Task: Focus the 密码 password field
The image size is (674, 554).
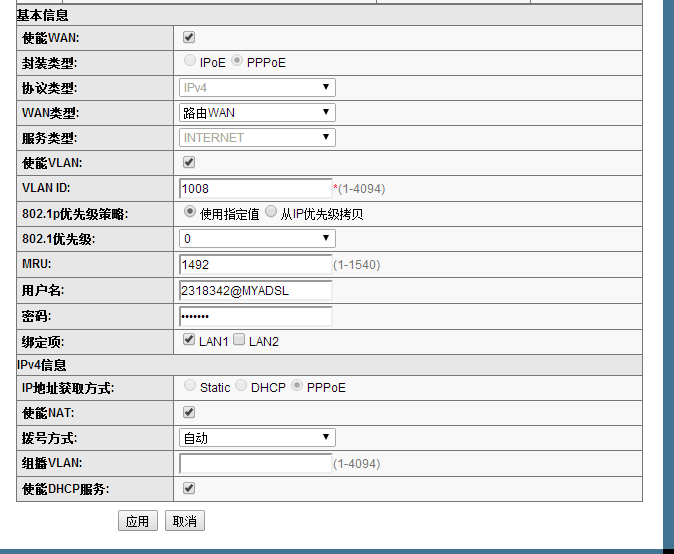Action: coord(255,316)
